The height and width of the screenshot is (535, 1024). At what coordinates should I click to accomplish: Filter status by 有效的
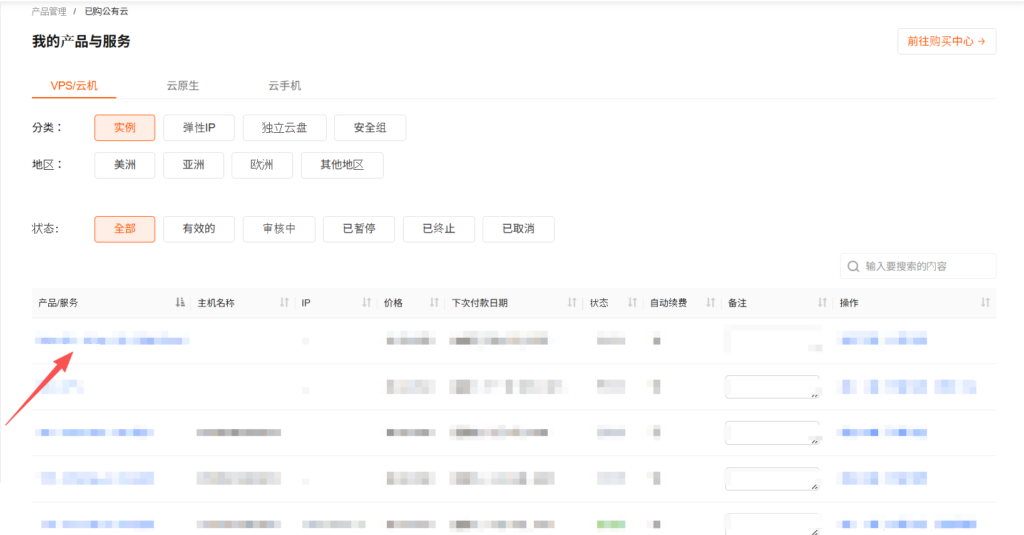(x=199, y=229)
